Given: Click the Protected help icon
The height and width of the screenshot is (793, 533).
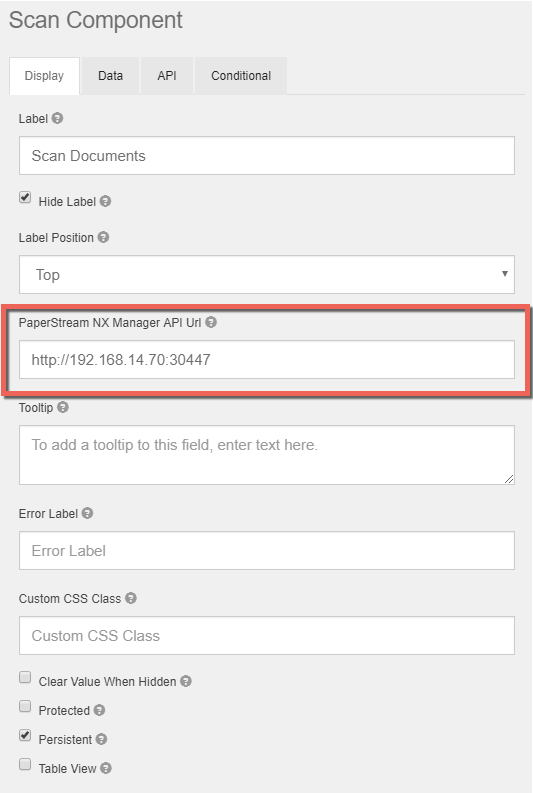Looking at the screenshot, I should (x=100, y=710).
